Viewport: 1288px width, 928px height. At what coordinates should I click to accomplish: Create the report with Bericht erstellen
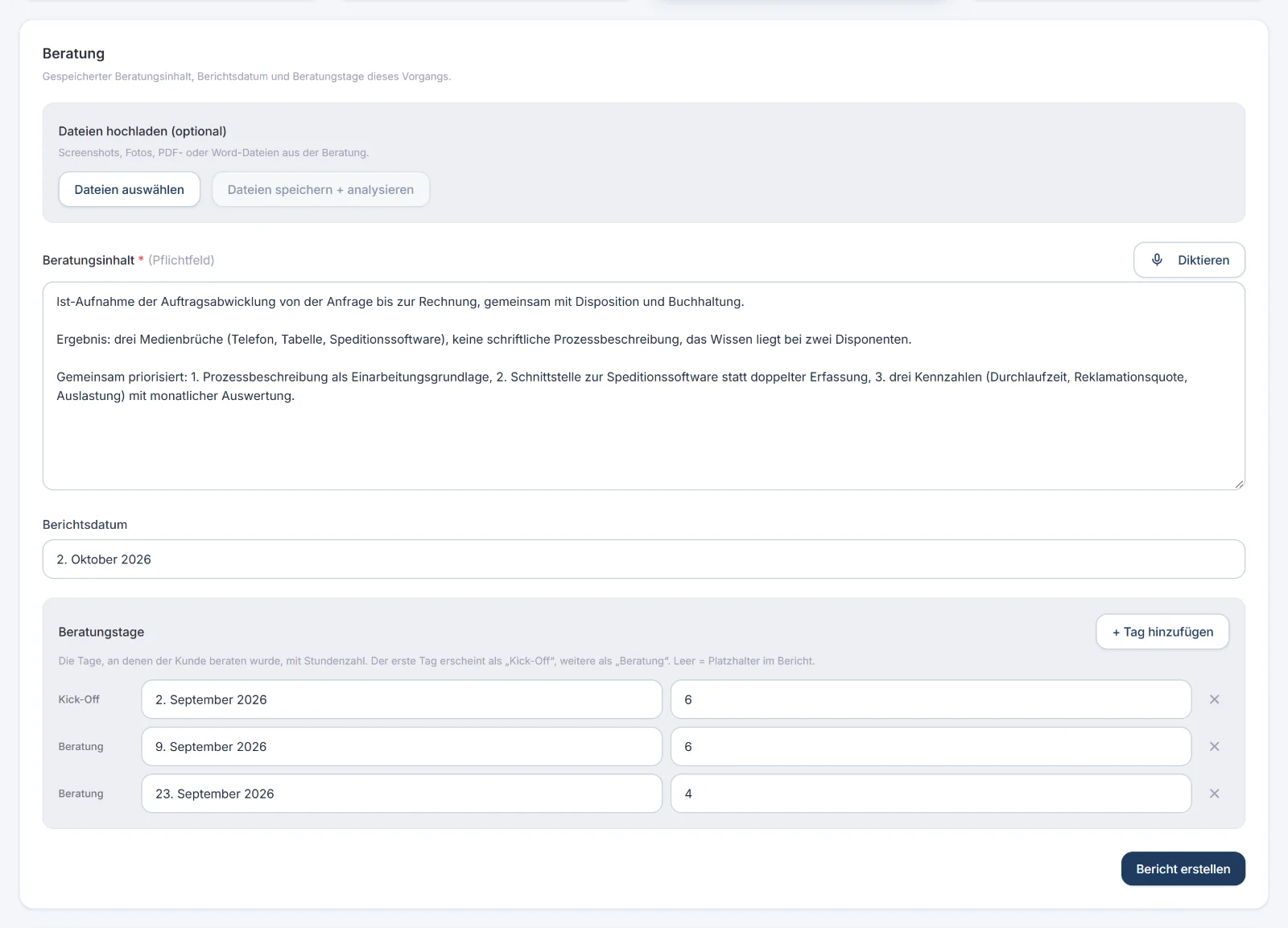point(1183,868)
